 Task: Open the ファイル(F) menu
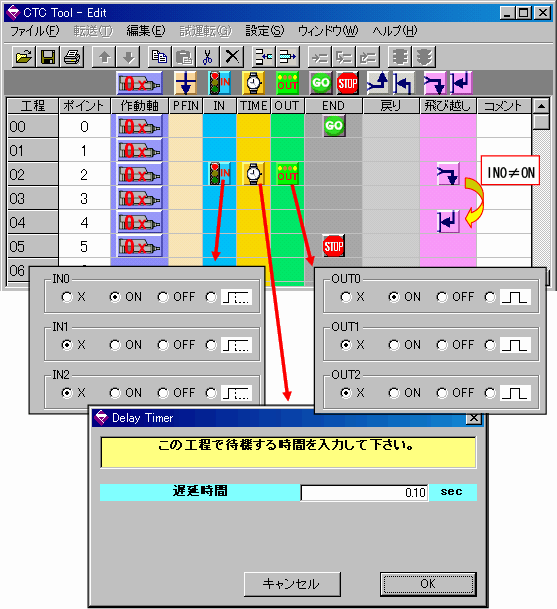[x=35, y=31]
